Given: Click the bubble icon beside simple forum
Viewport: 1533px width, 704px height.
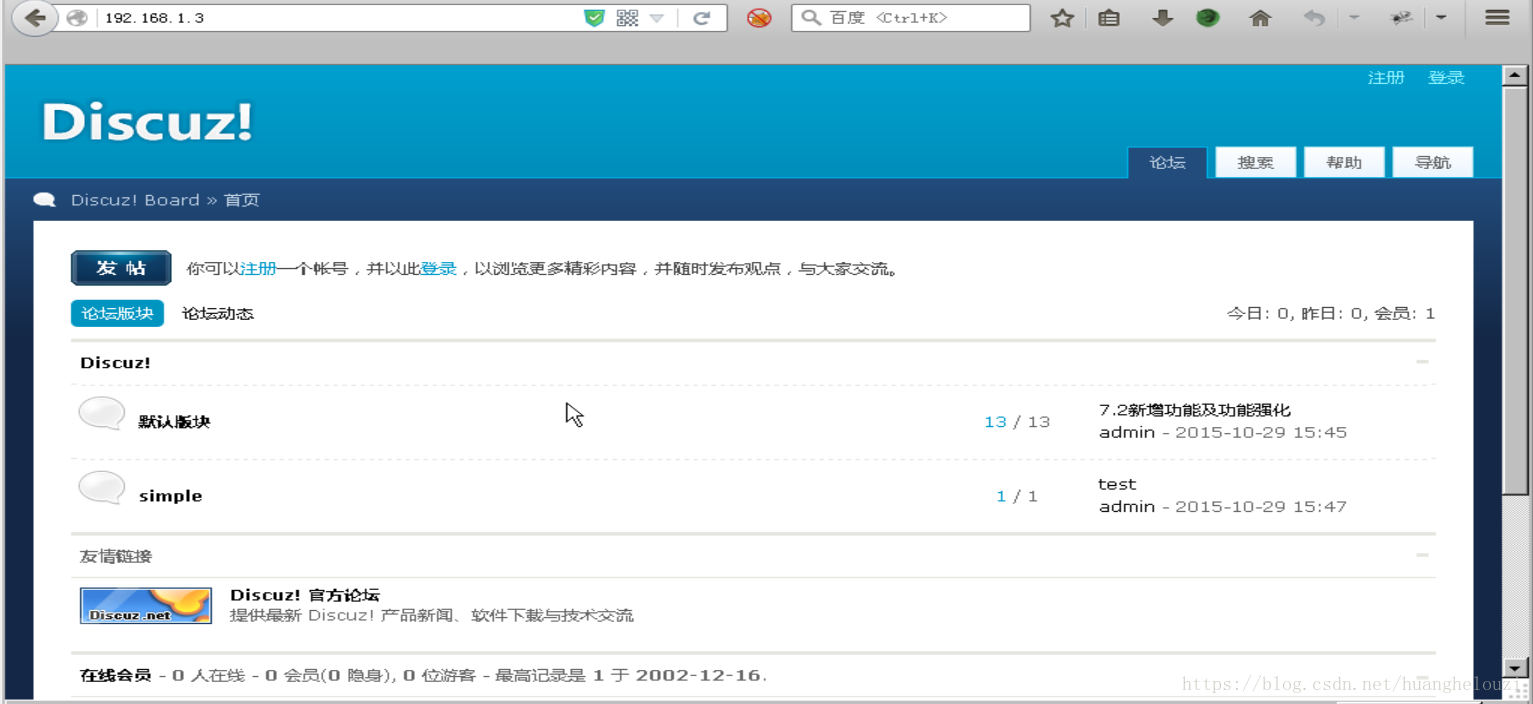Looking at the screenshot, I should coord(102,488).
